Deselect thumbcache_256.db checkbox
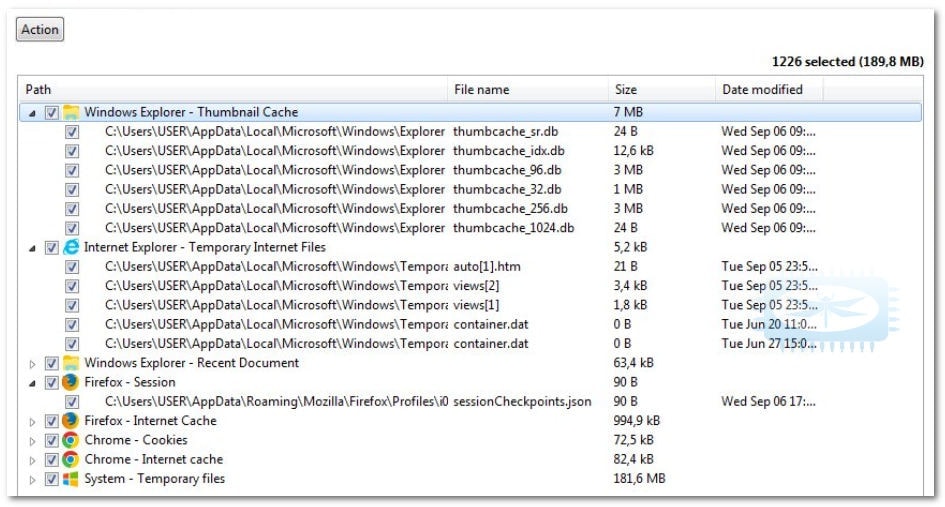This screenshot has width=945, height=507. pos(72,209)
